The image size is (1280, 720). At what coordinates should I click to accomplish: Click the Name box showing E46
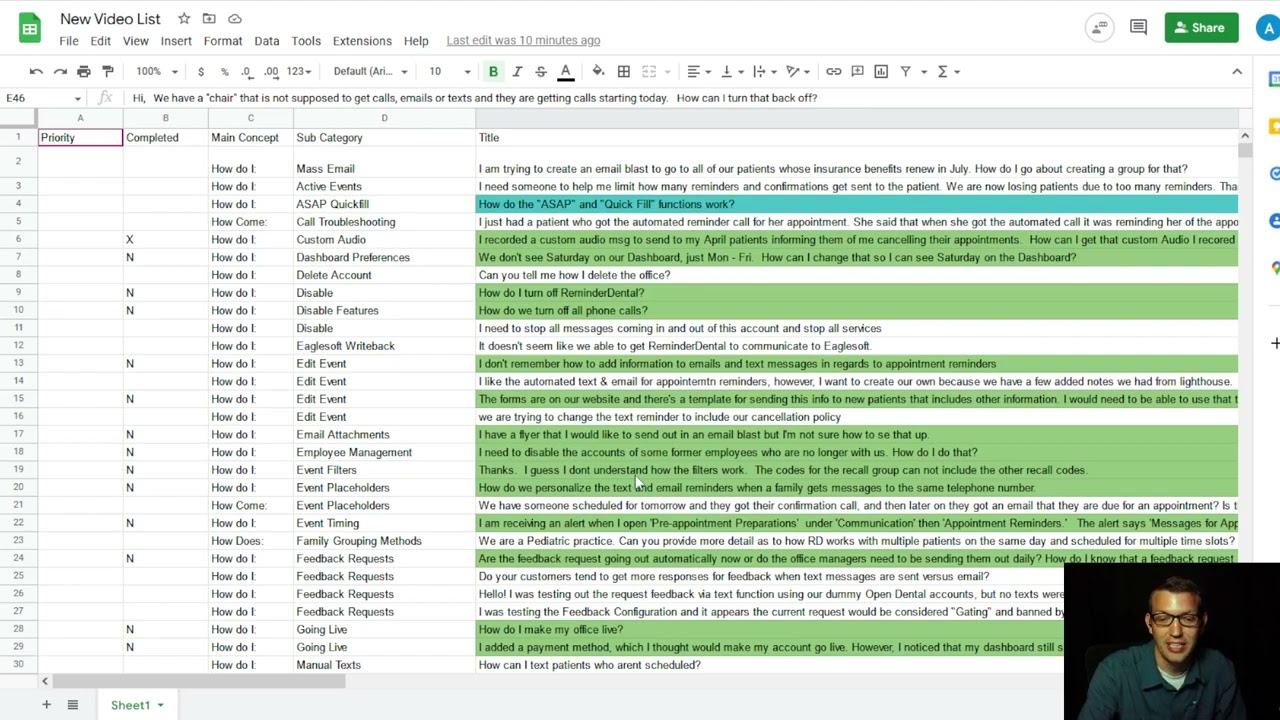pos(43,98)
